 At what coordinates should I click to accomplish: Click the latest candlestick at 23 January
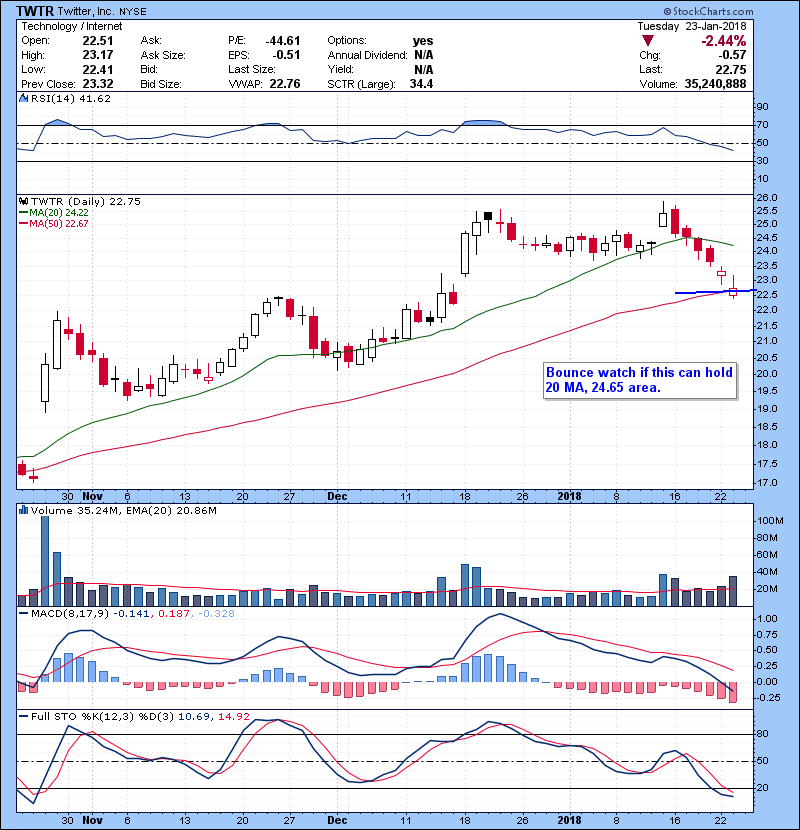(x=733, y=289)
